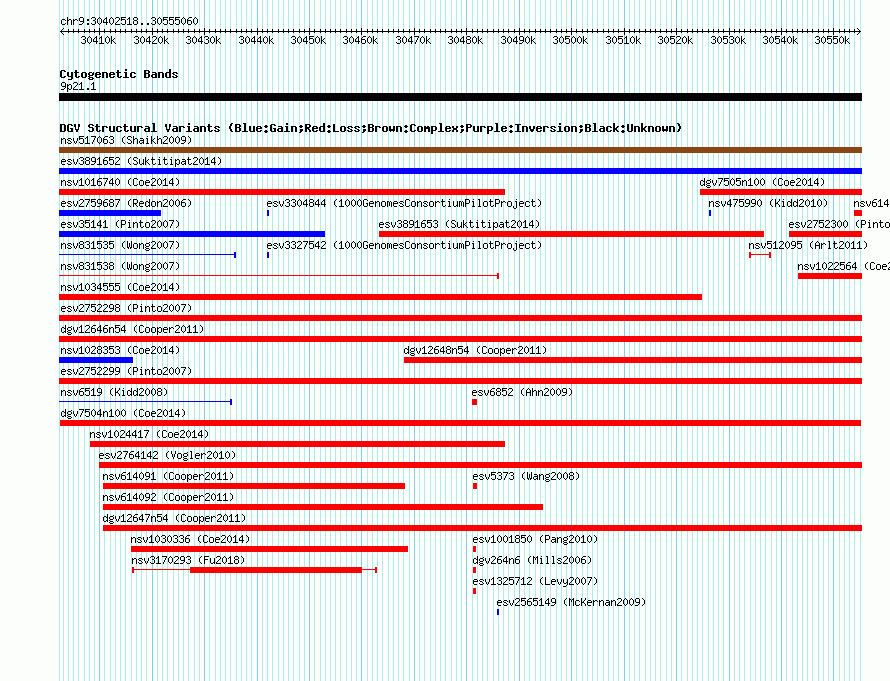This screenshot has height=681, width=890.
Task: Open nsv3170293 (Fu2018) label
Action: 188,560
